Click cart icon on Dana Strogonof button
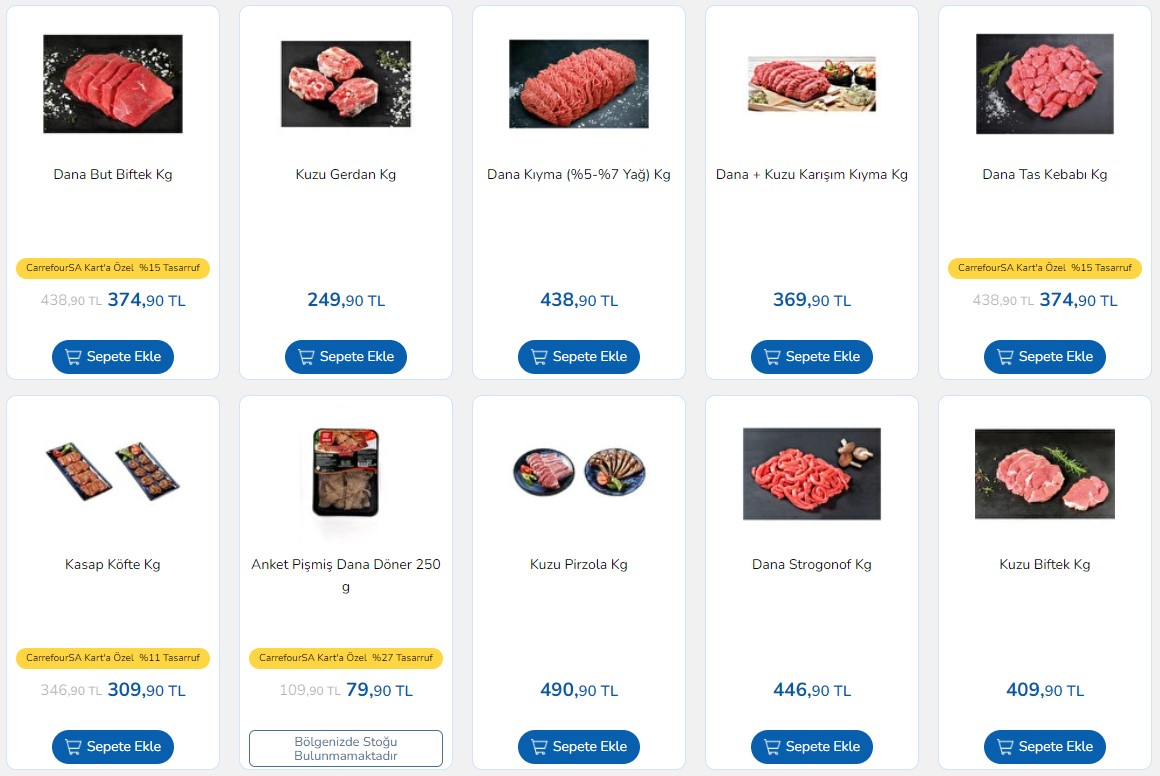The height and width of the screenshot is (776, 1160). (x=772, y=746)
